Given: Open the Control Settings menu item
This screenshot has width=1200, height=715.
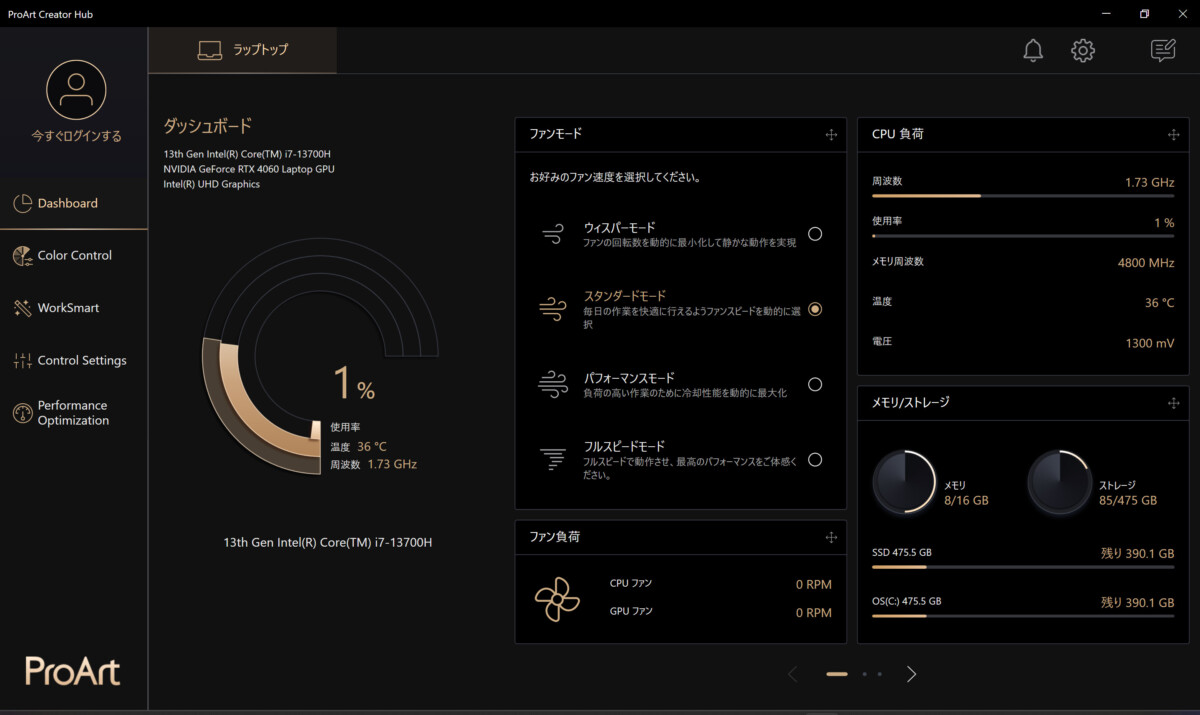Looking at the screenshot, I should 74,361.
